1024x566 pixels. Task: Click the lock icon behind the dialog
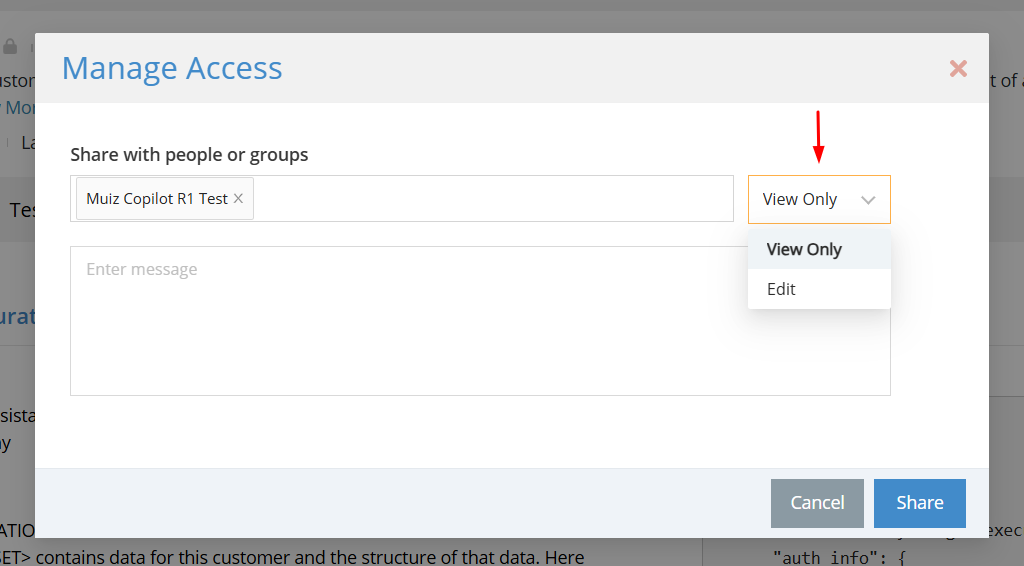click(x=10, y=46)
